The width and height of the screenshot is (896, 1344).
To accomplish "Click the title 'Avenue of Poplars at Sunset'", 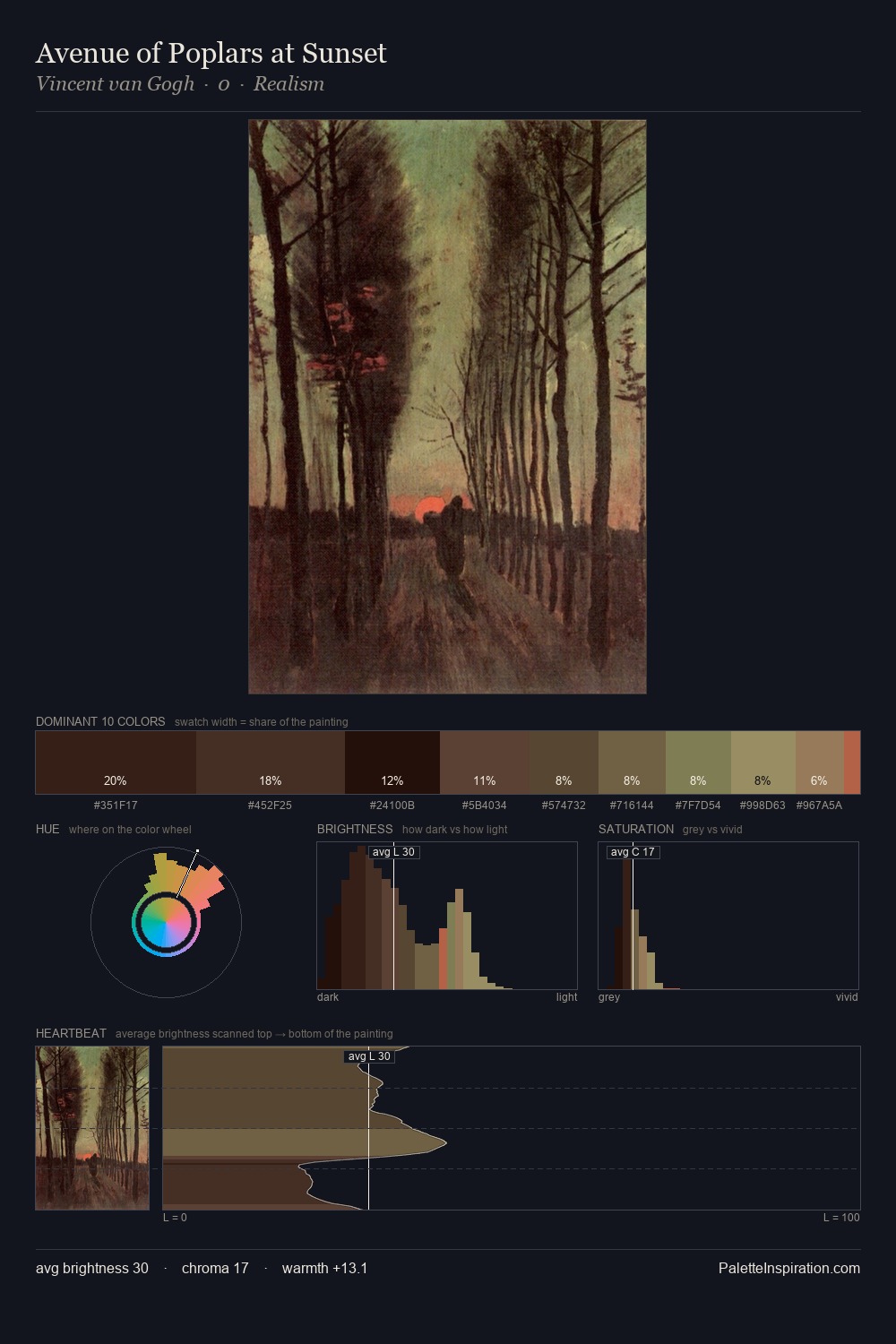I will coord(211,53).
